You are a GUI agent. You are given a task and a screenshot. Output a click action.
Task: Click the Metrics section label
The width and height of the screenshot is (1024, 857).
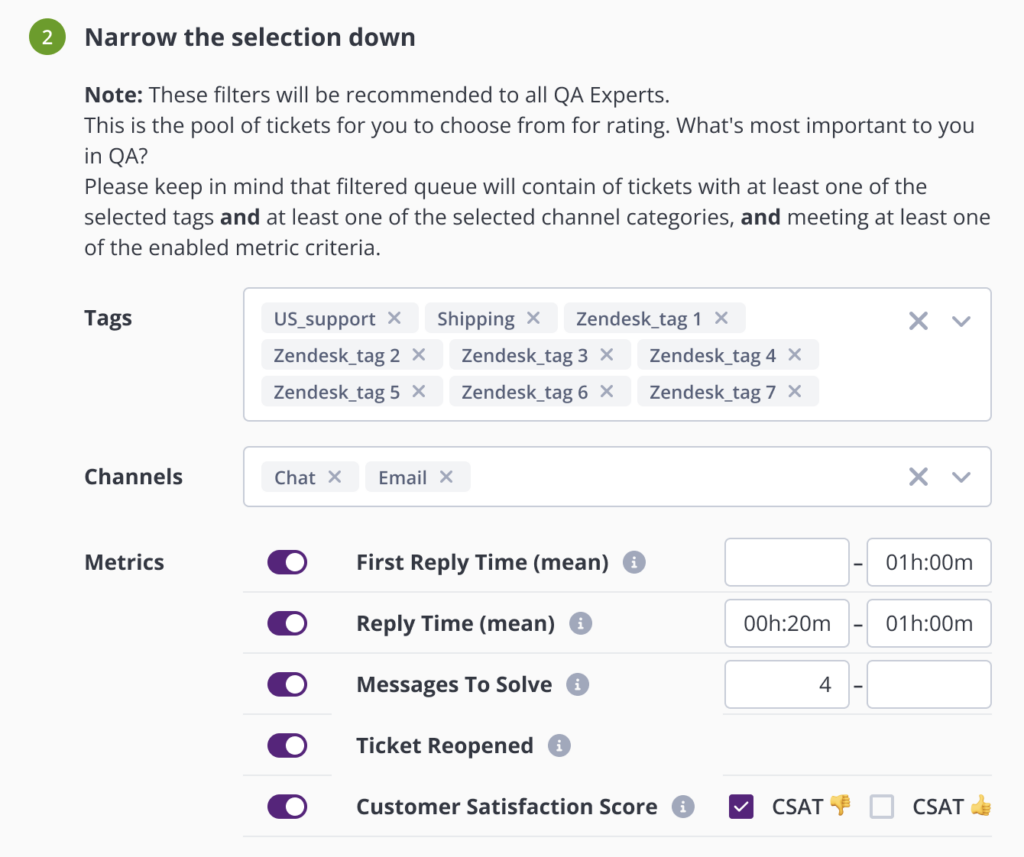coord(124,562)
